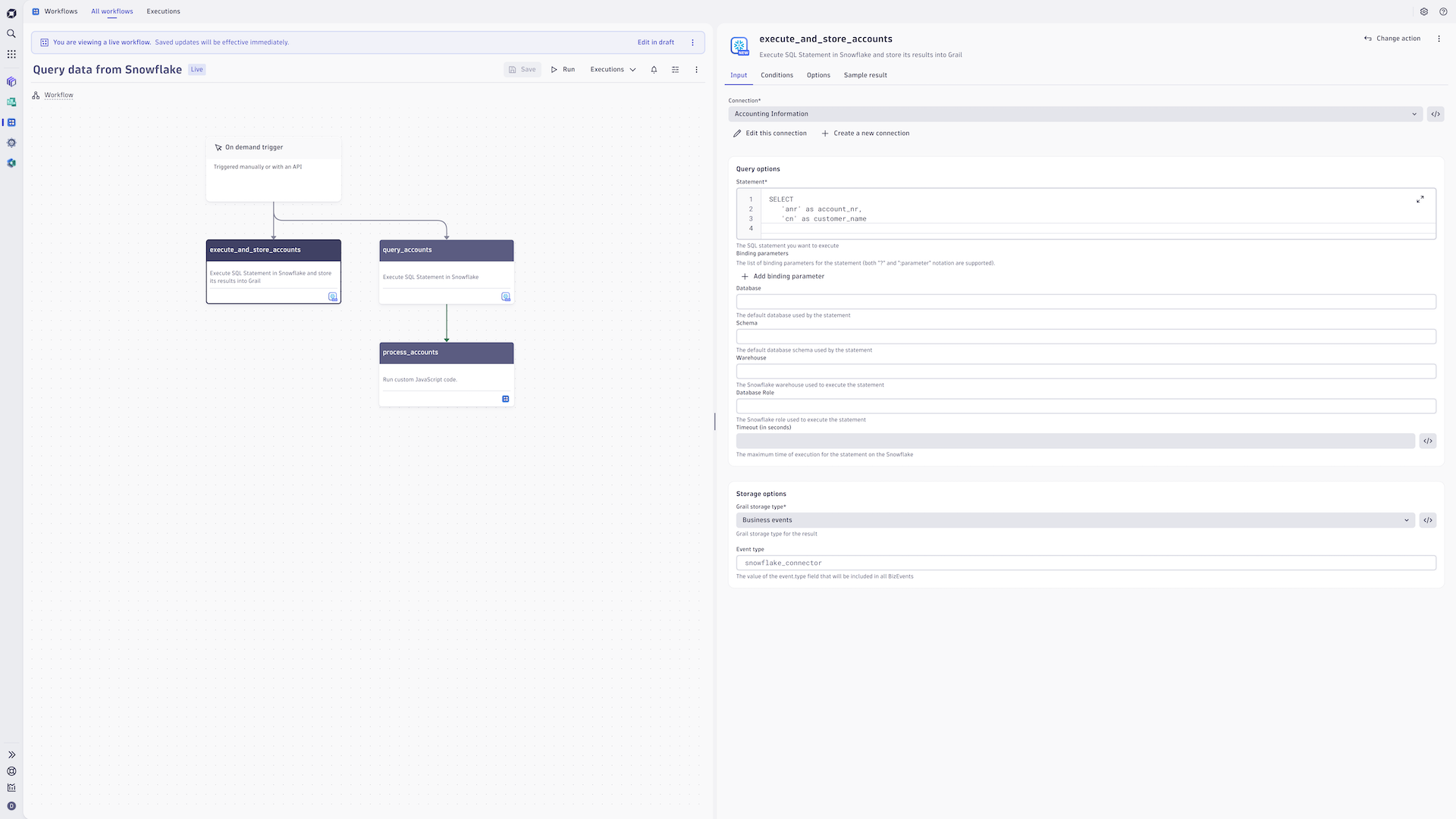Click the Snowflake action icon in the panel header
Screen dimensions: 1456x819
pos(739,46)
